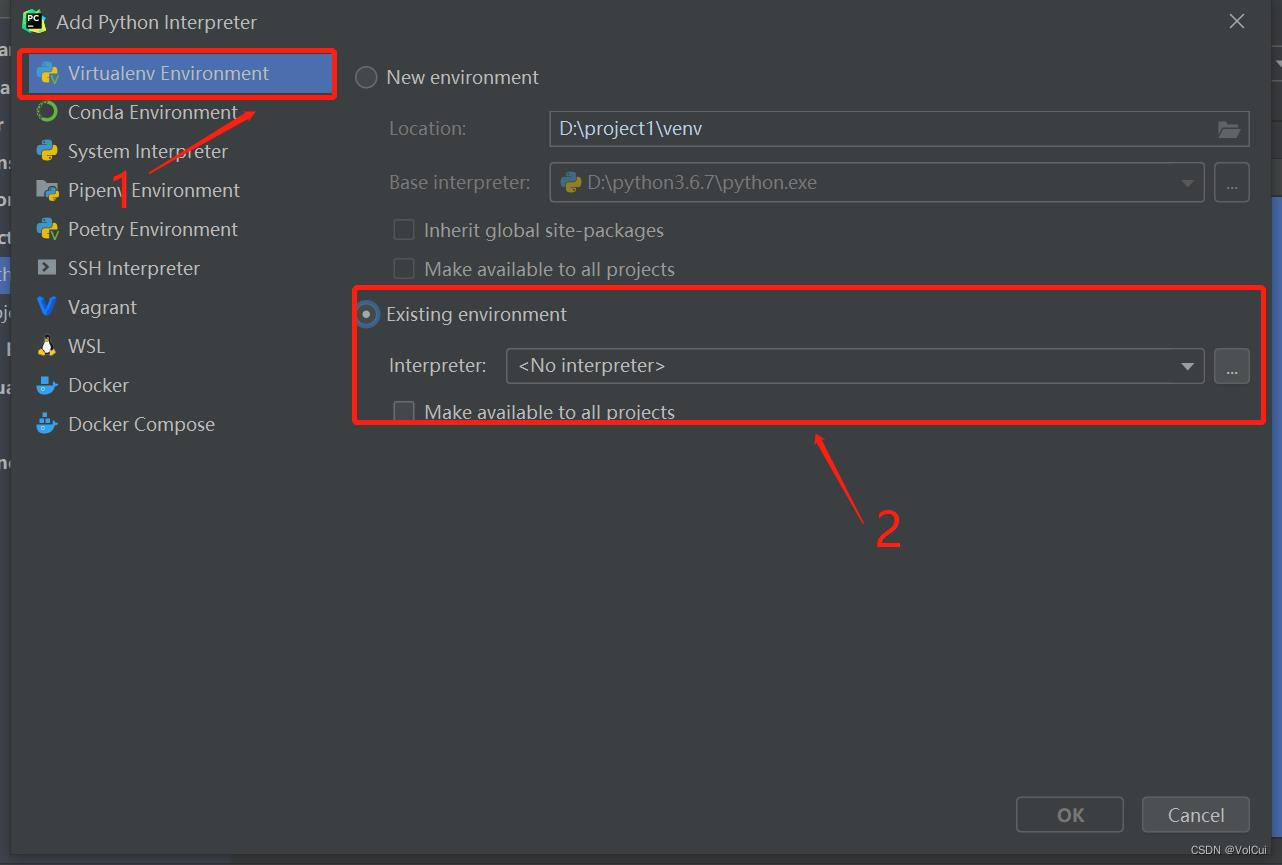Click the 'Interpreter:' label

pyautogui.click(x=438, y=365)
